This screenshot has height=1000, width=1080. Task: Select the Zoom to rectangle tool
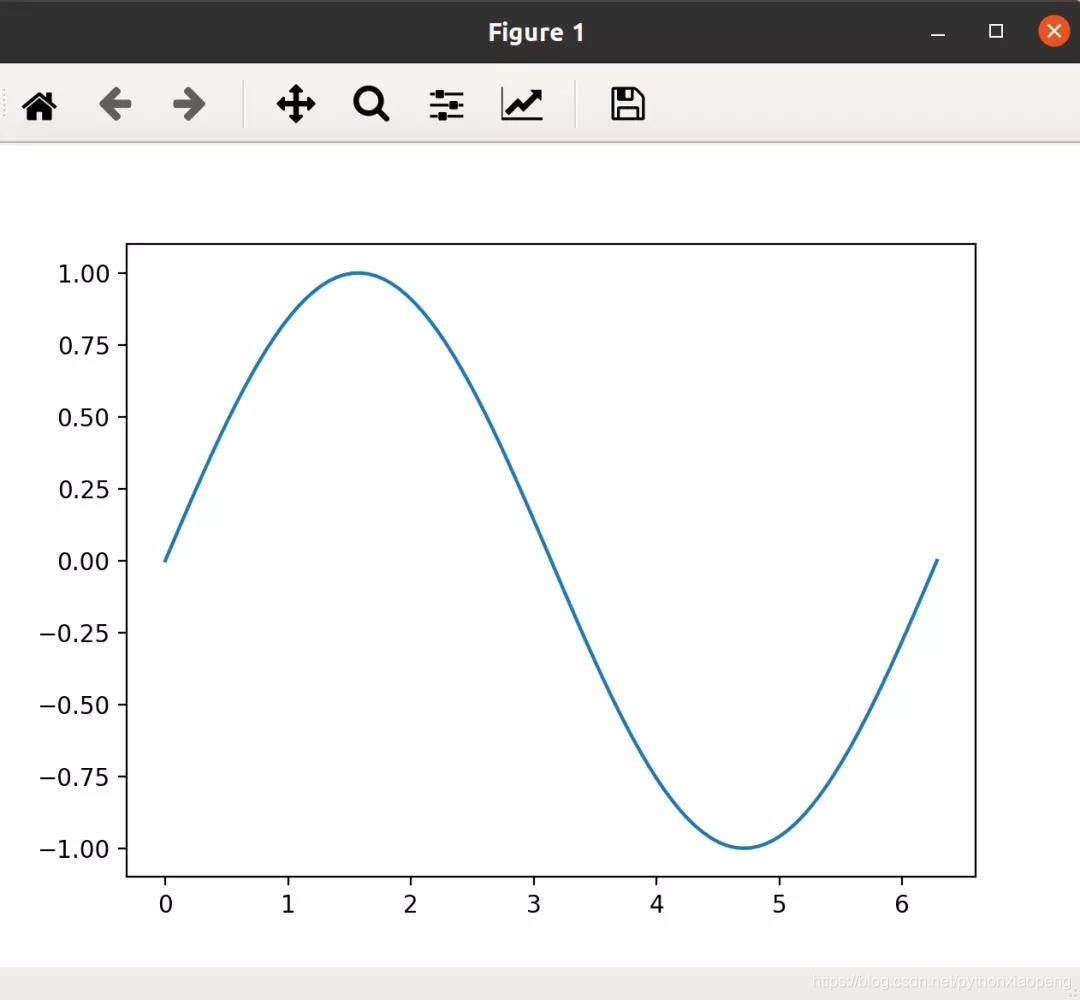(371, 104)
